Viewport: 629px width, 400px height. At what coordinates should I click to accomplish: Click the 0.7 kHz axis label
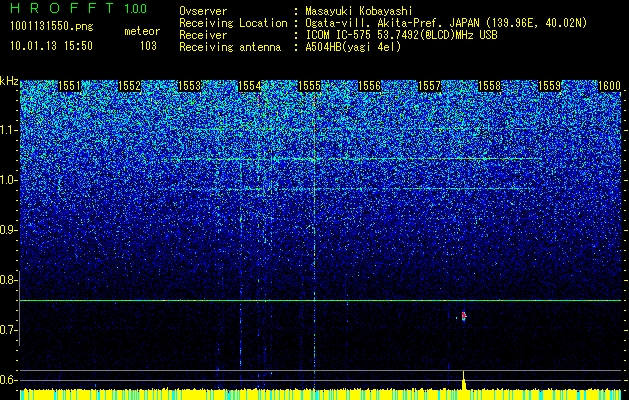[8, 330]
